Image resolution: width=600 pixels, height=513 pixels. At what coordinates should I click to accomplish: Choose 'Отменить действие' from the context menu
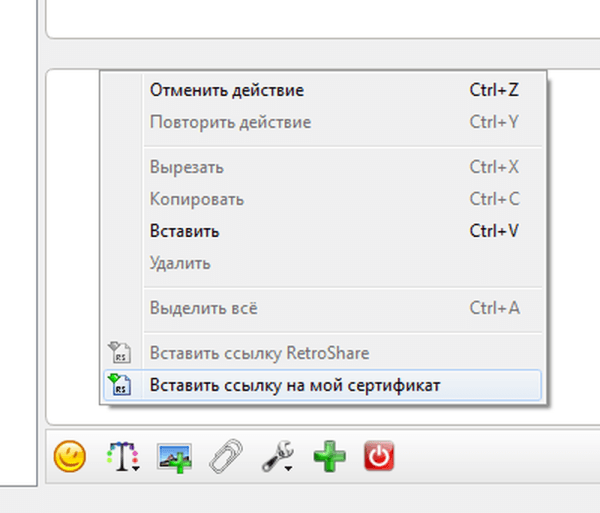pyautogui.click(x=226, y=90)
